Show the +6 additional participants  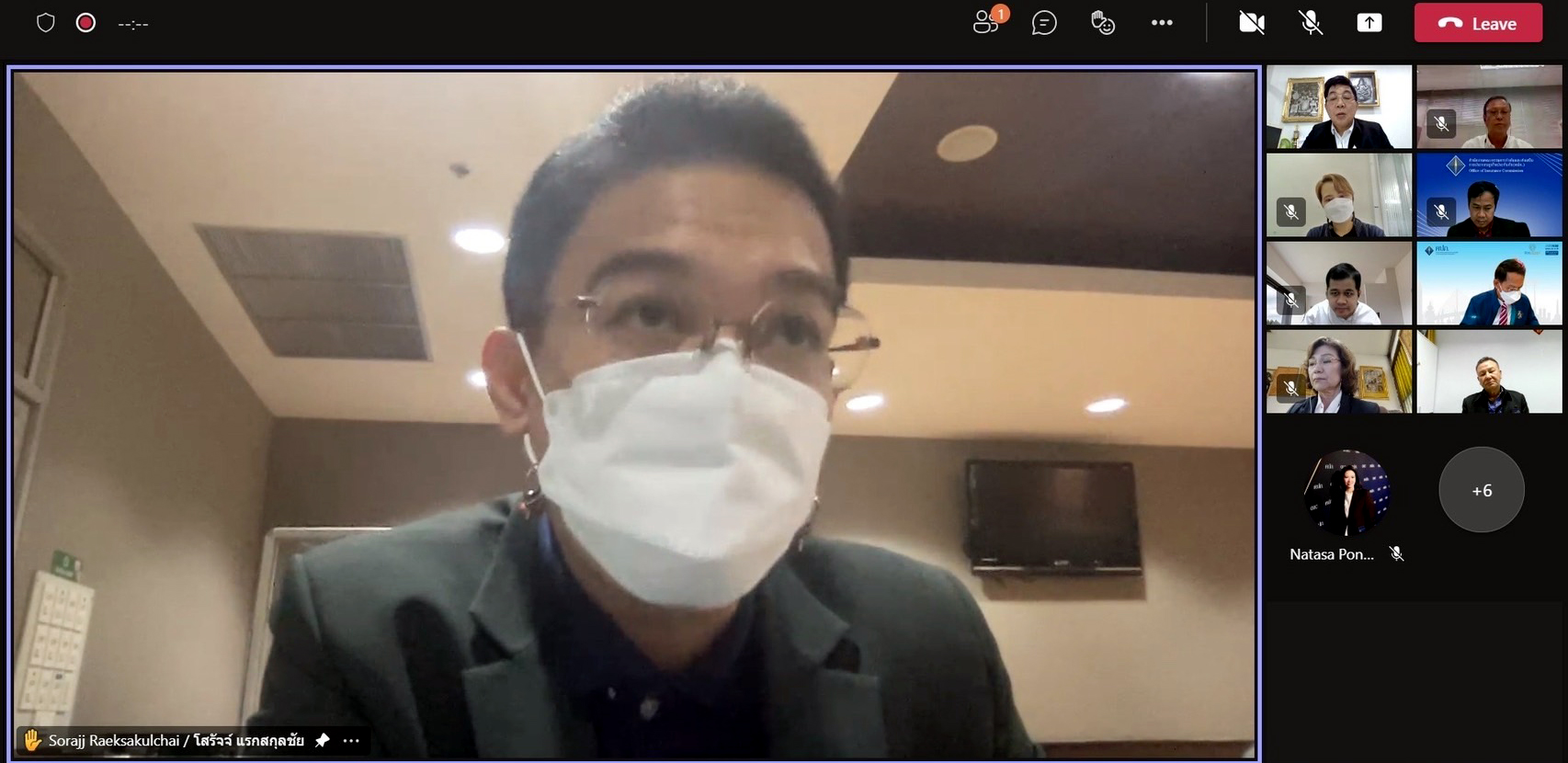(1481, 490)
